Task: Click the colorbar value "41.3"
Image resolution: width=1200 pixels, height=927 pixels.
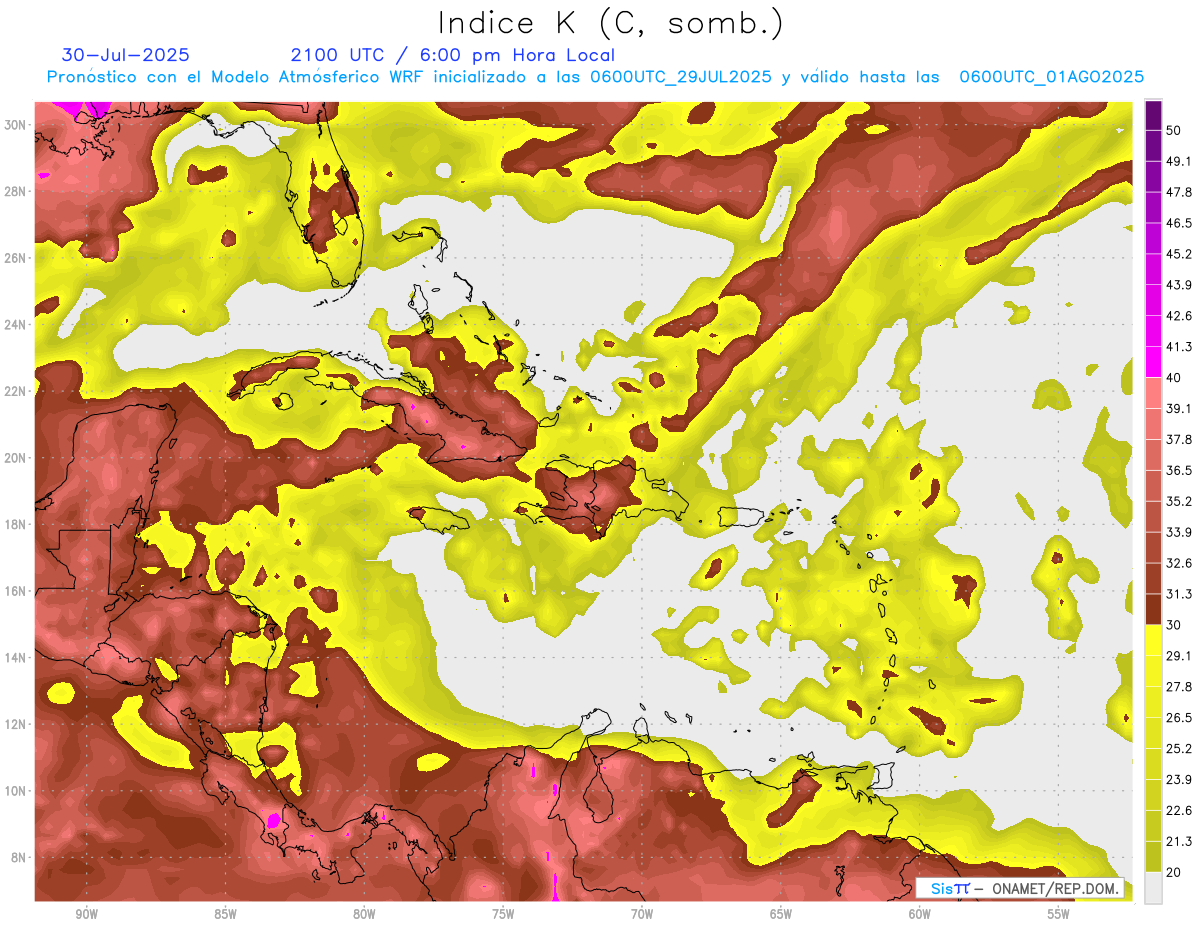Action: click(x=1178, y=347)
